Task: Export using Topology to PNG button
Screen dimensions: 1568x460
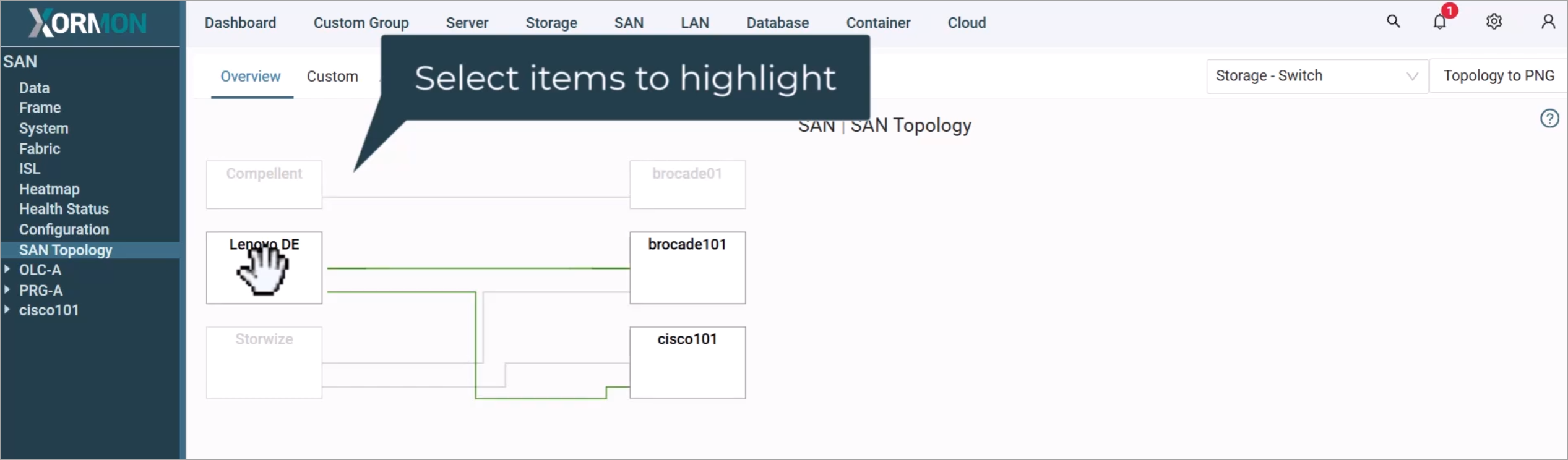Action: pos(1498,76)
